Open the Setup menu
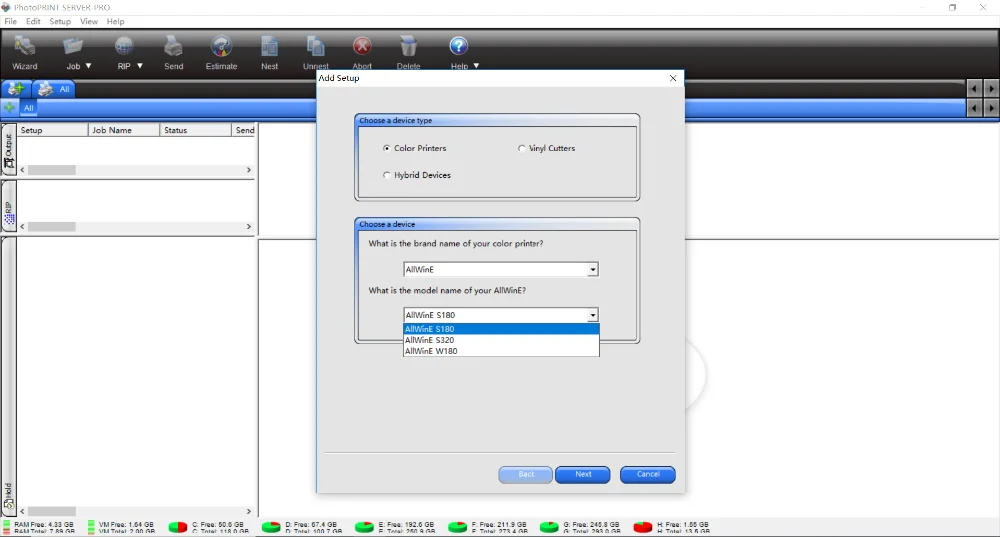 pos(60,21)
